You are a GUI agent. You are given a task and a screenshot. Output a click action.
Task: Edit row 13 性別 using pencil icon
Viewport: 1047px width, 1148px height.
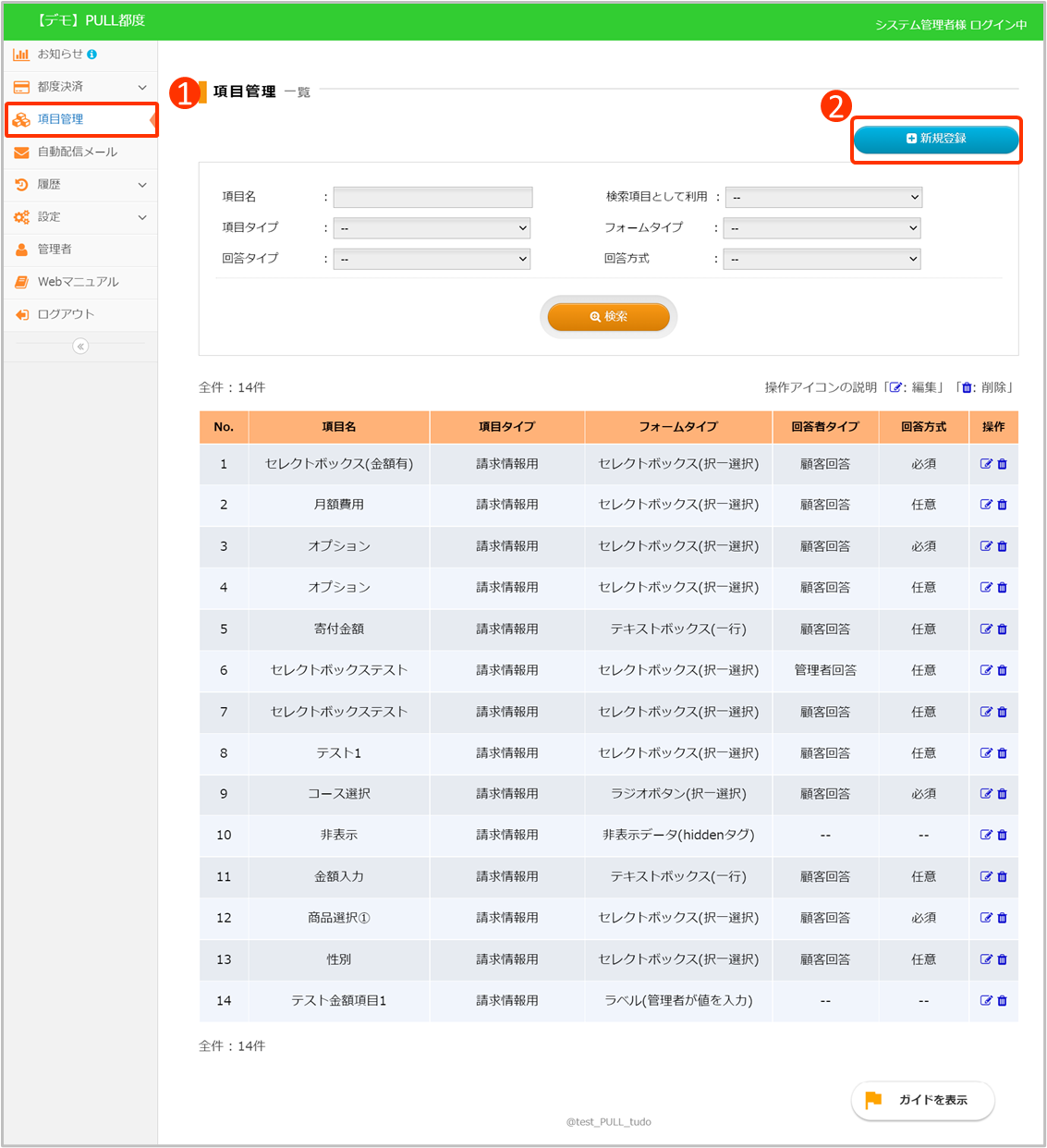click(986, 959)
